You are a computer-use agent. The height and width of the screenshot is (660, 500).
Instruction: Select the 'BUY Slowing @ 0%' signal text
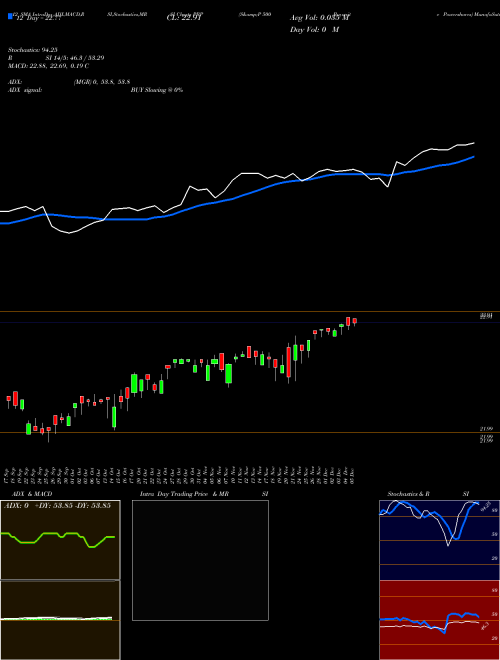[x=157, y=90]
